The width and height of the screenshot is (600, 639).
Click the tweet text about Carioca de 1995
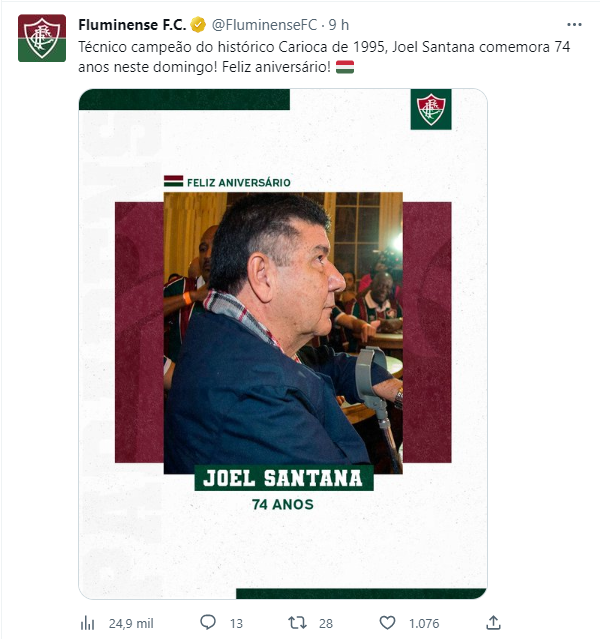324,57
